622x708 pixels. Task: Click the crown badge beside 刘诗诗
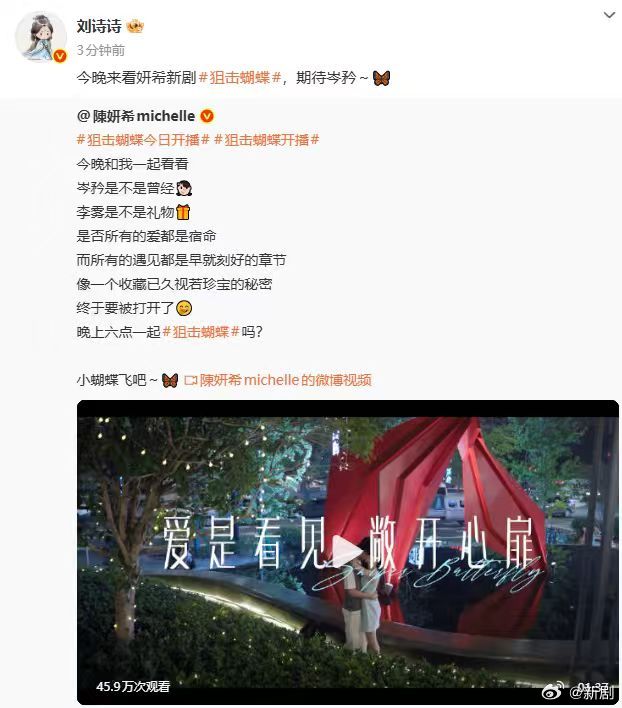(x=135, y=27)
